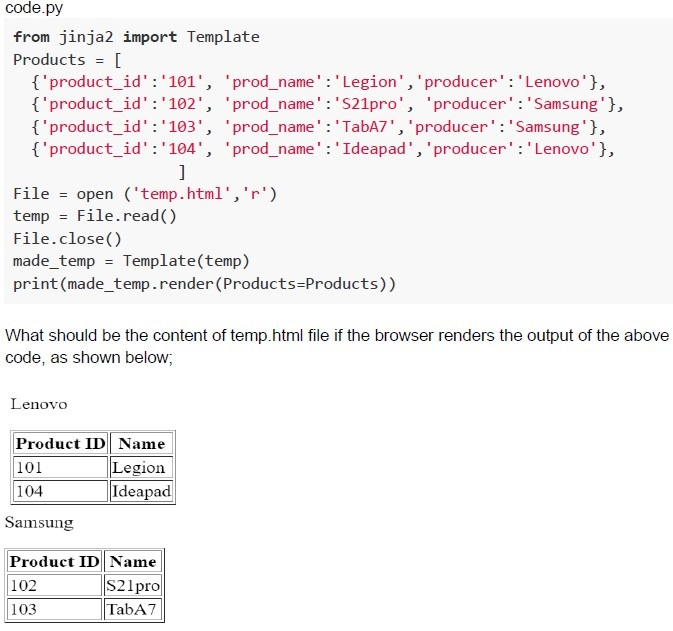Click the 'temp = File.read()' line
The width and height of the screenshot is (673, 631).
(95, 216)
